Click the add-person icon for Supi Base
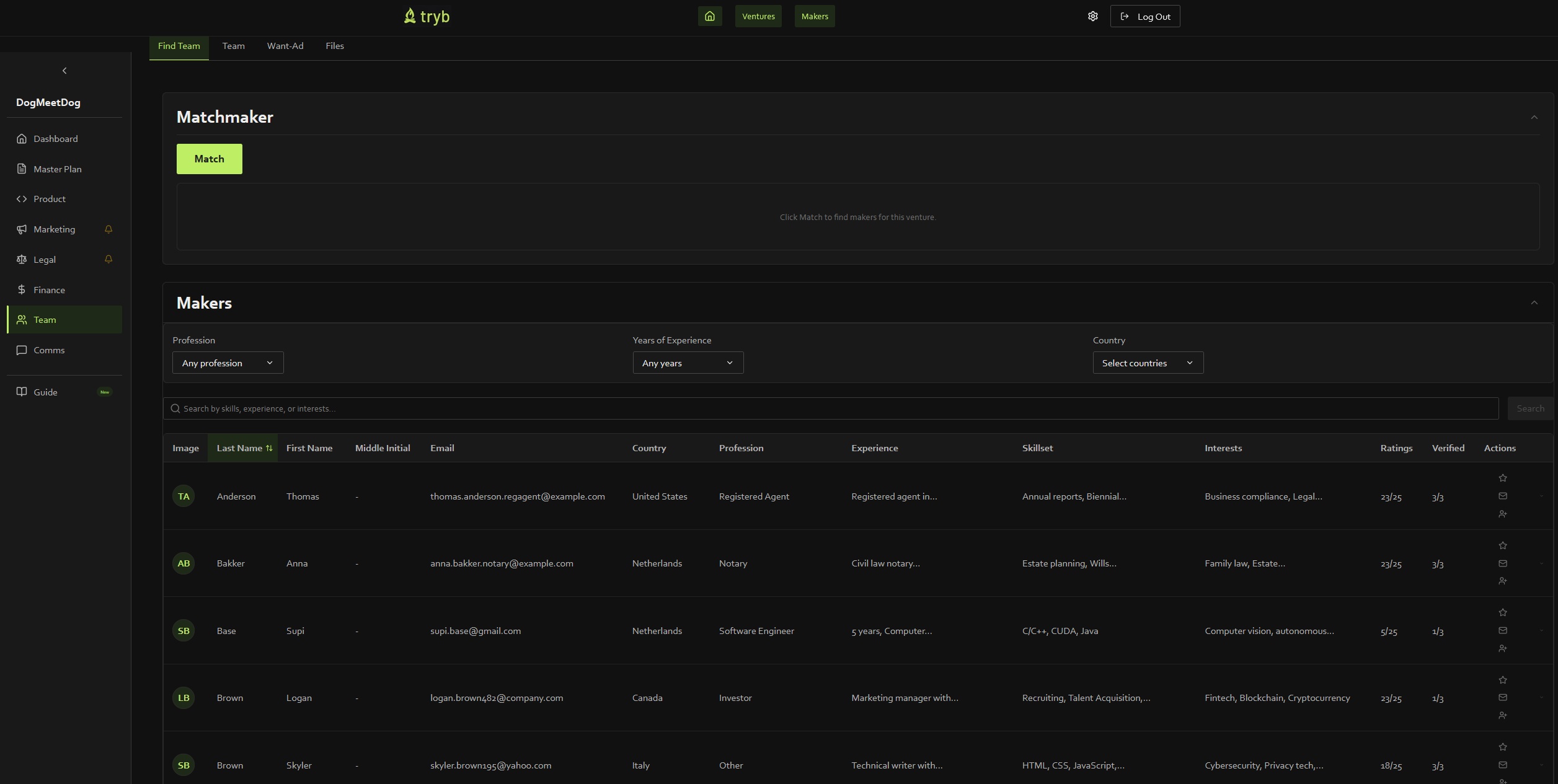Viewport: 1558px width, 784px height. click(1503, 648)
